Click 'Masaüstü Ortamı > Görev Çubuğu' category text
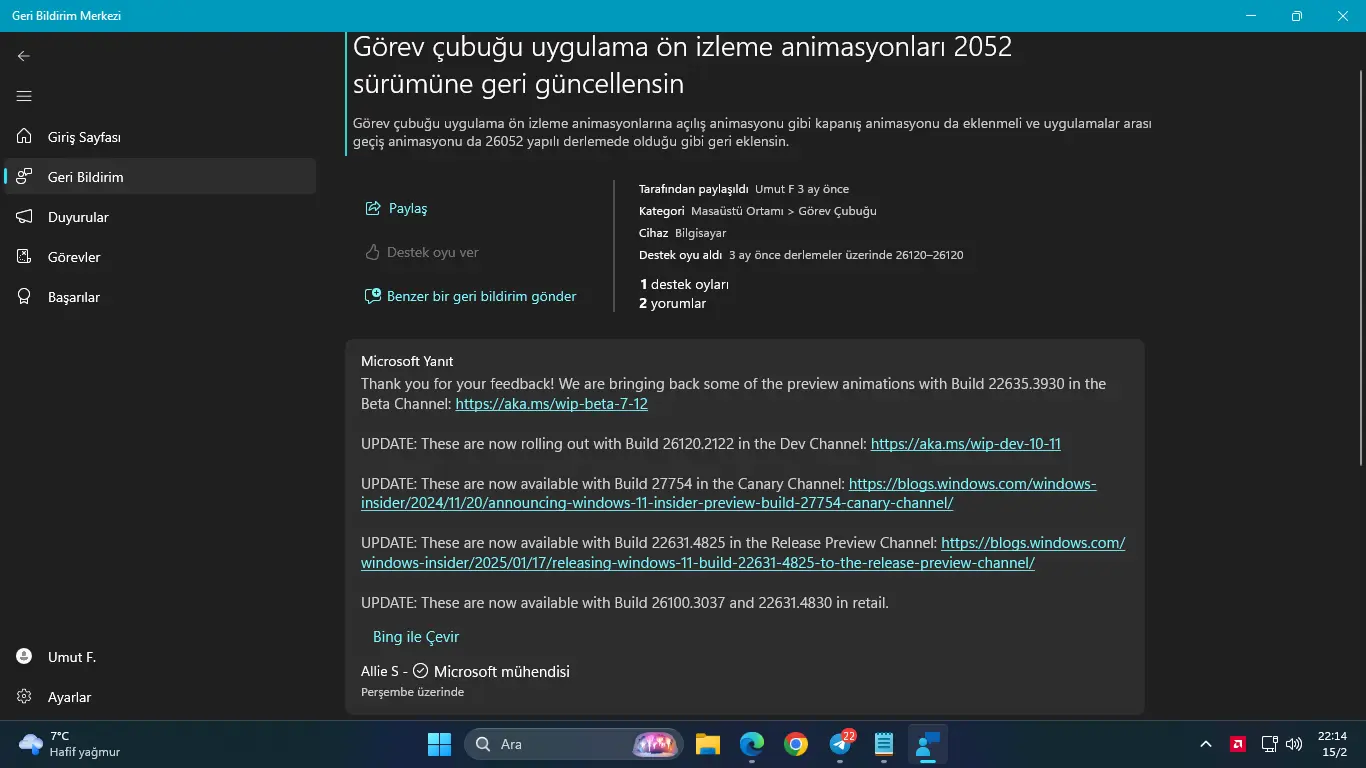Viewport: 1366px width, 768px height. pos(784,211)
